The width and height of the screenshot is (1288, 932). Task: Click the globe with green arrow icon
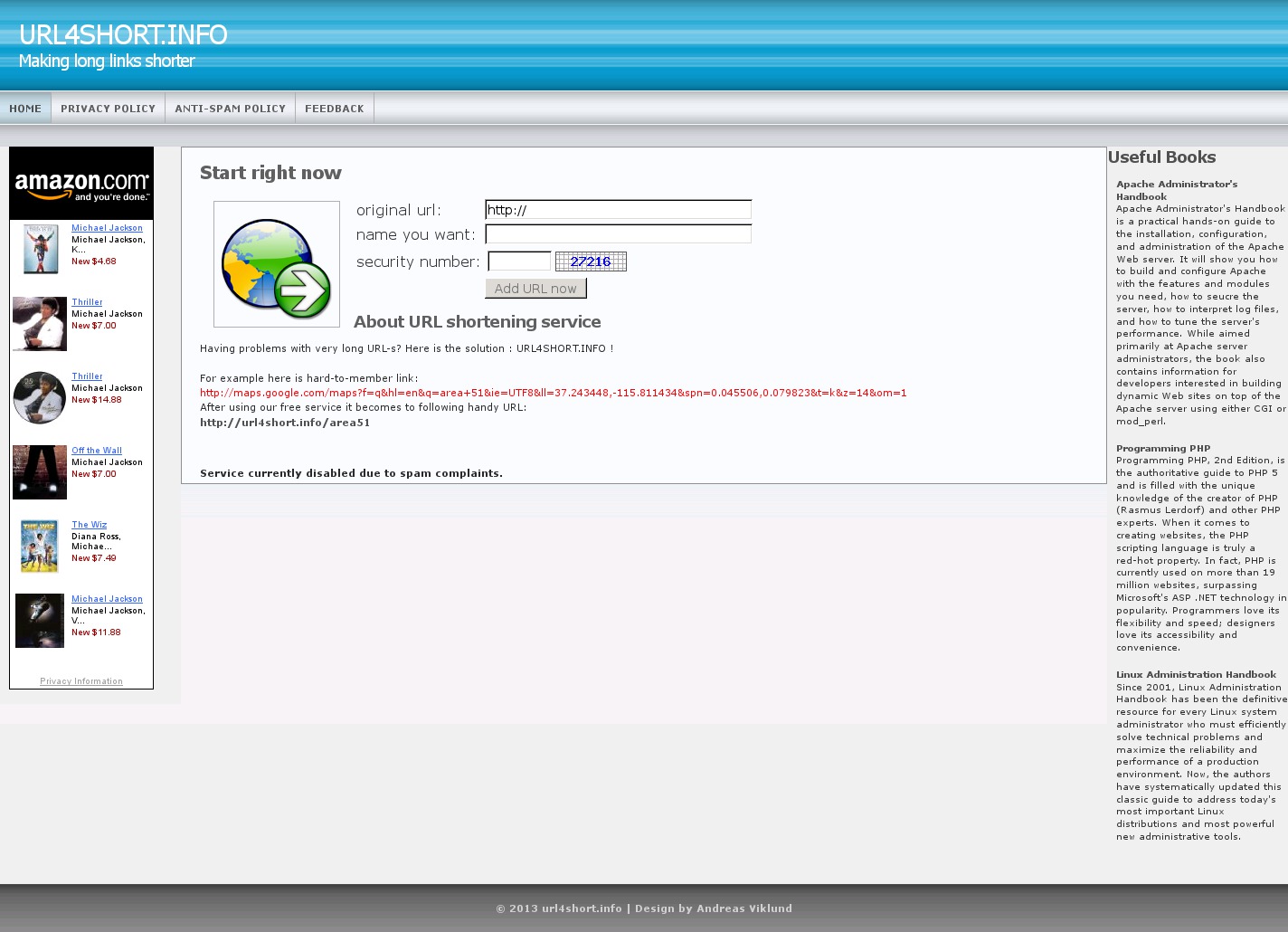point(276,264)
